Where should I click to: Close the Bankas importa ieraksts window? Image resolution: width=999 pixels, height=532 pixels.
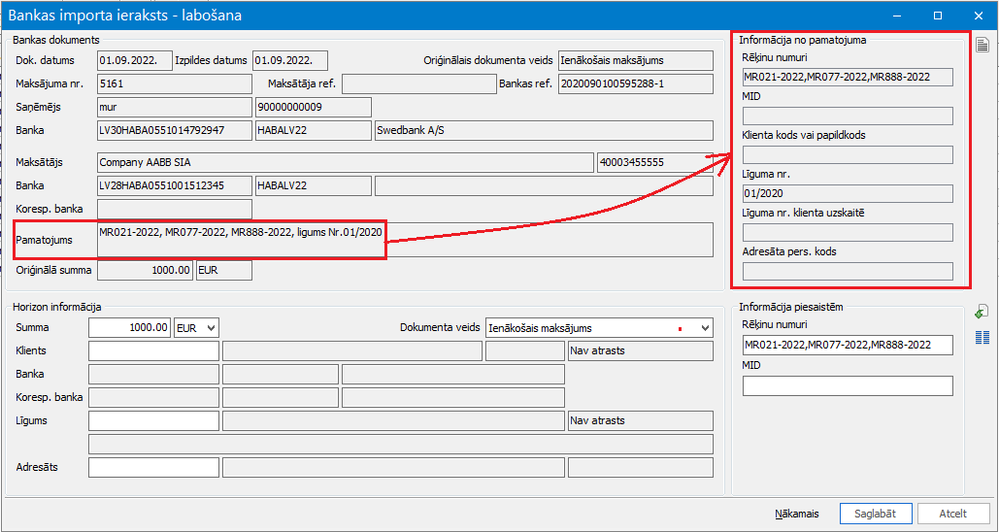(978, 15)
